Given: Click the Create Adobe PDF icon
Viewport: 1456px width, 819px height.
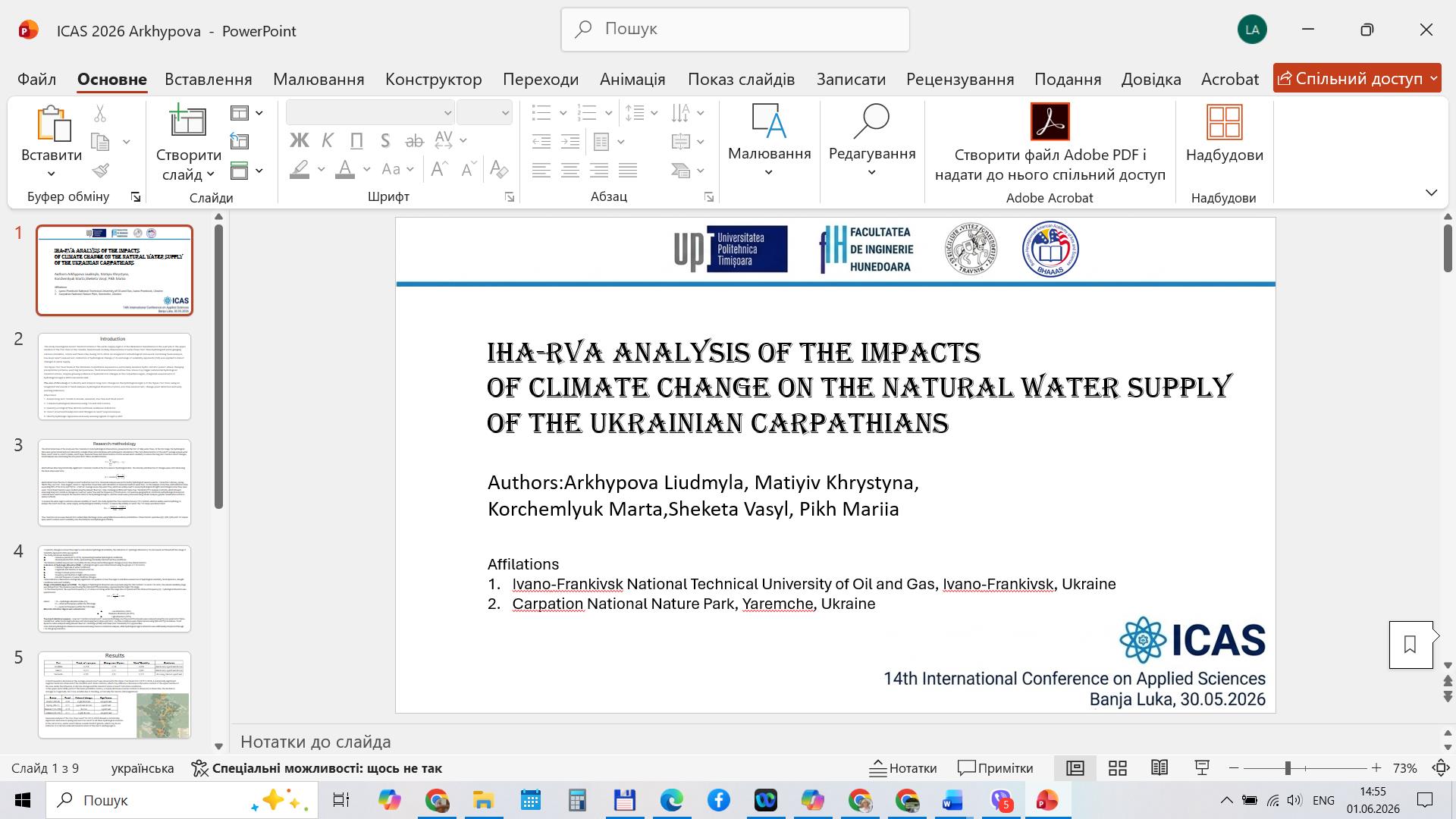Looking at the screenshot, I should (1050, 121).
